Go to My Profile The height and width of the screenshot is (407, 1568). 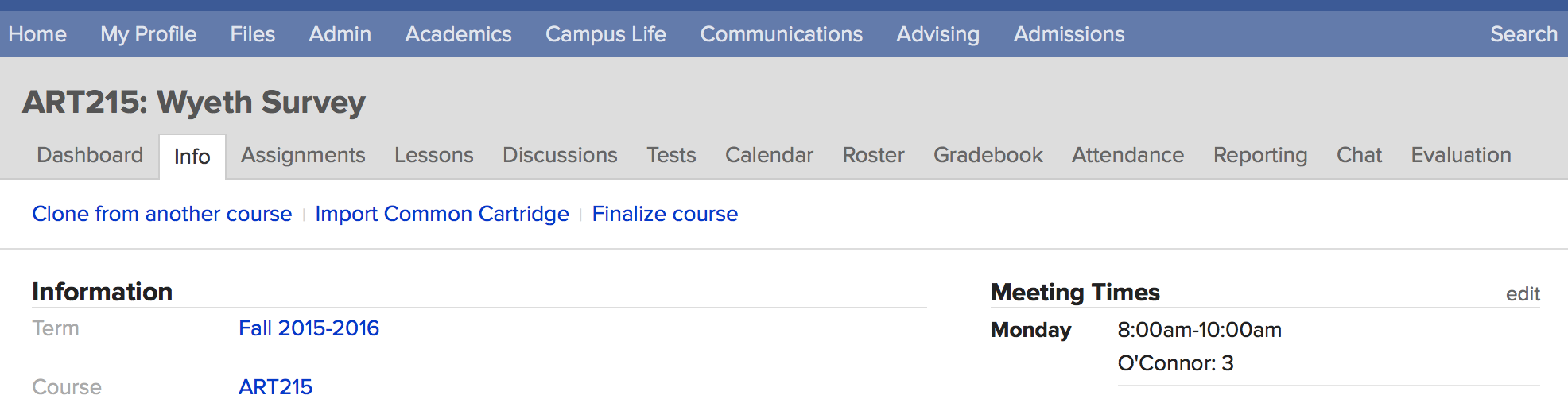pos(148,34)
